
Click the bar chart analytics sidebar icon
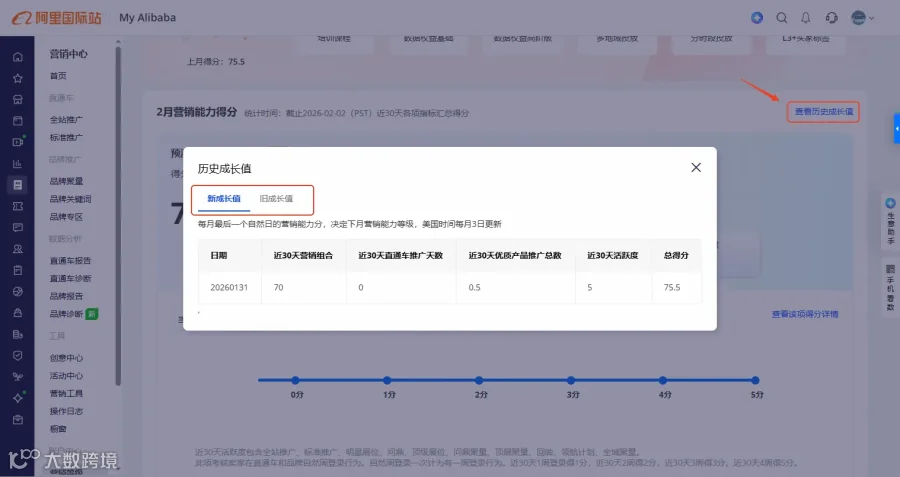pyautogui.click(x=18, y=164)
